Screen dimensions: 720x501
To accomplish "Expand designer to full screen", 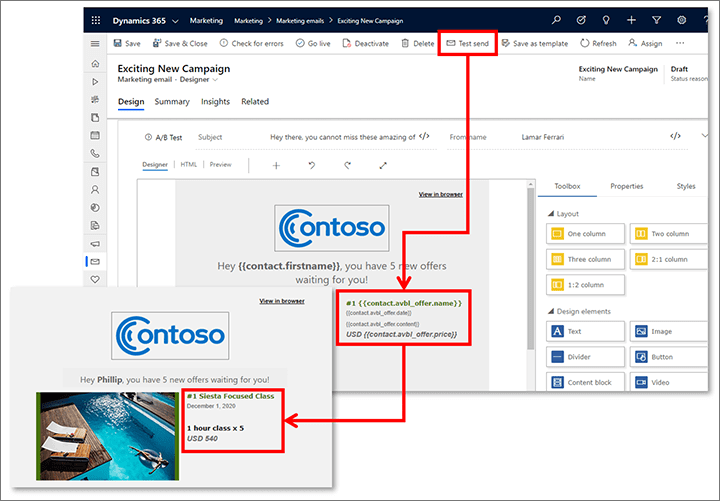I will point(382,165).
